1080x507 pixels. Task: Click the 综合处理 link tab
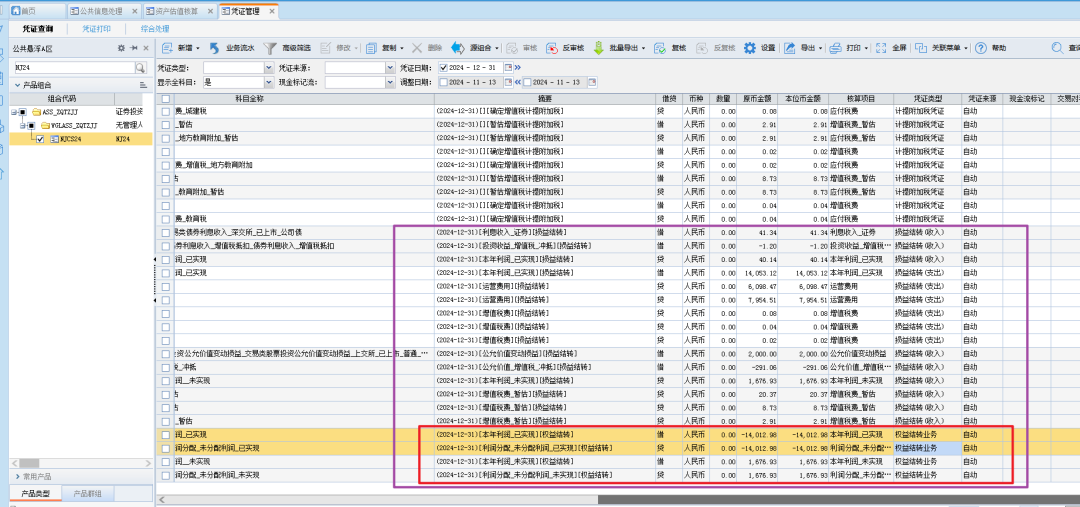click(155, 29)
